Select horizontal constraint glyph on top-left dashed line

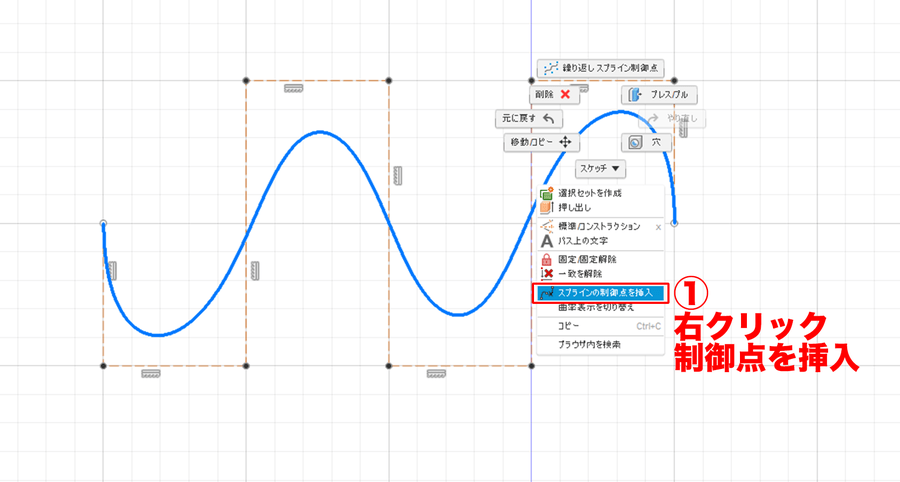(x=293, y=88)
